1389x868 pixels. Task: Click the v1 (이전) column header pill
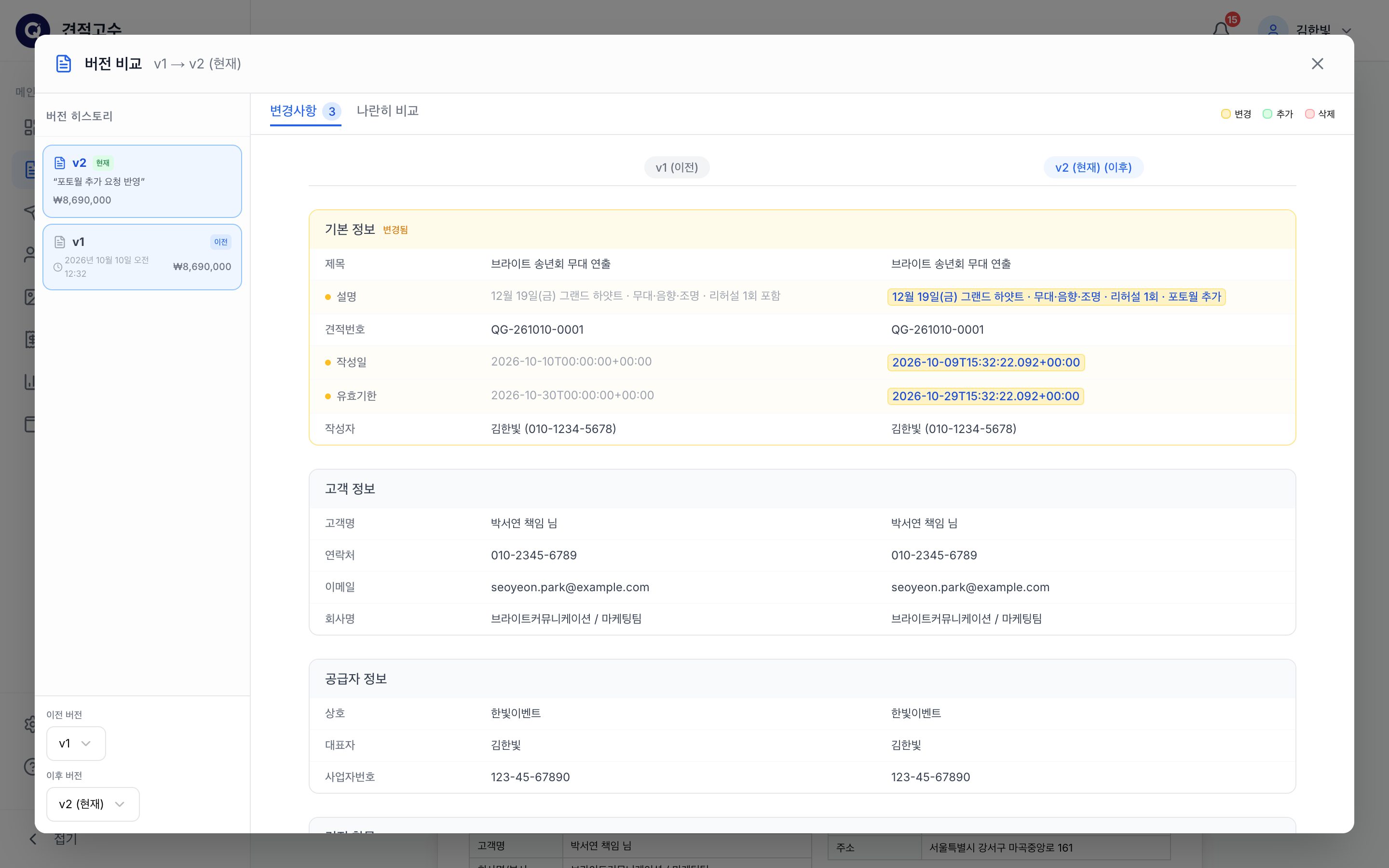click(677, 168)
